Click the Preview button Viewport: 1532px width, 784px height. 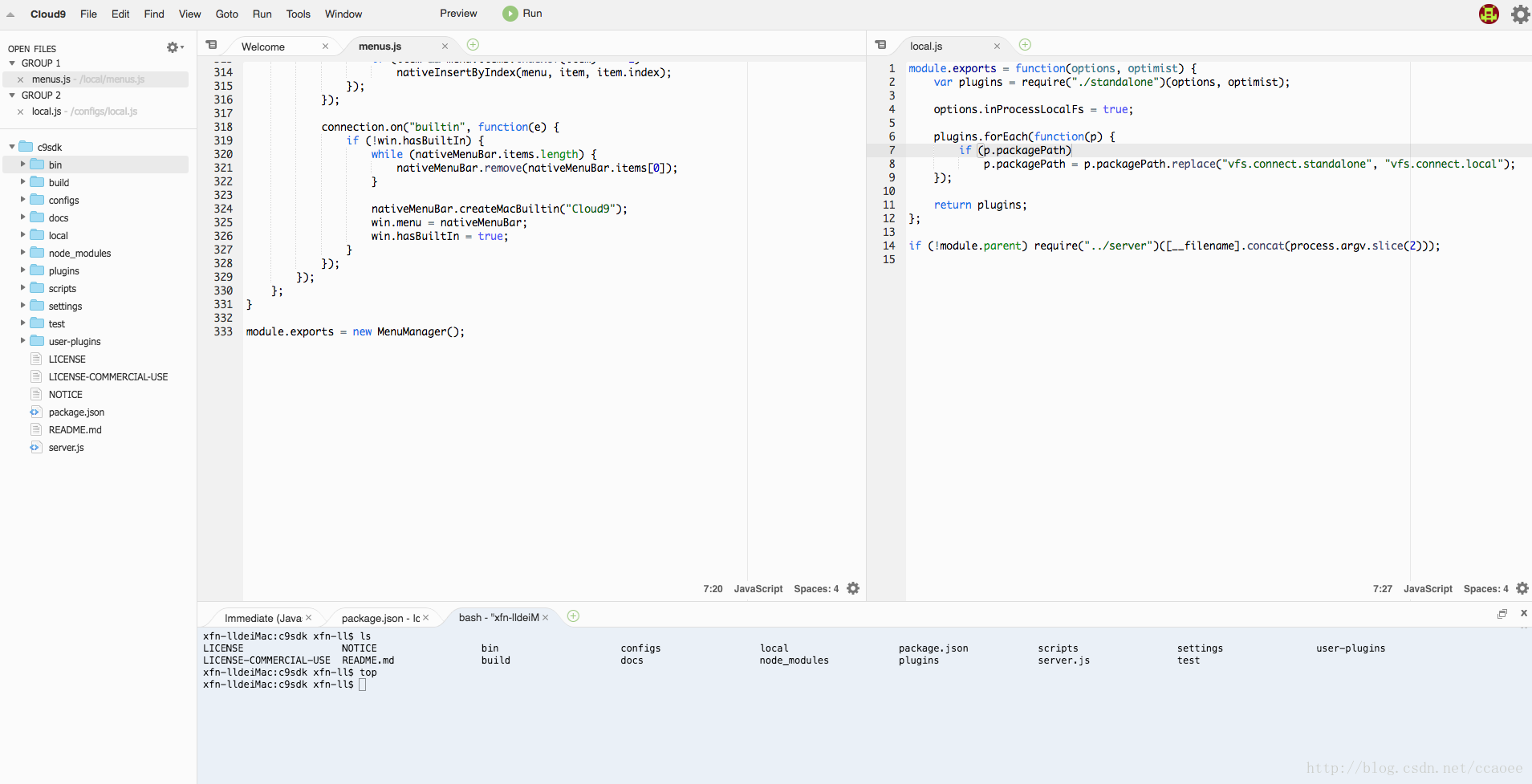(458, 14)
